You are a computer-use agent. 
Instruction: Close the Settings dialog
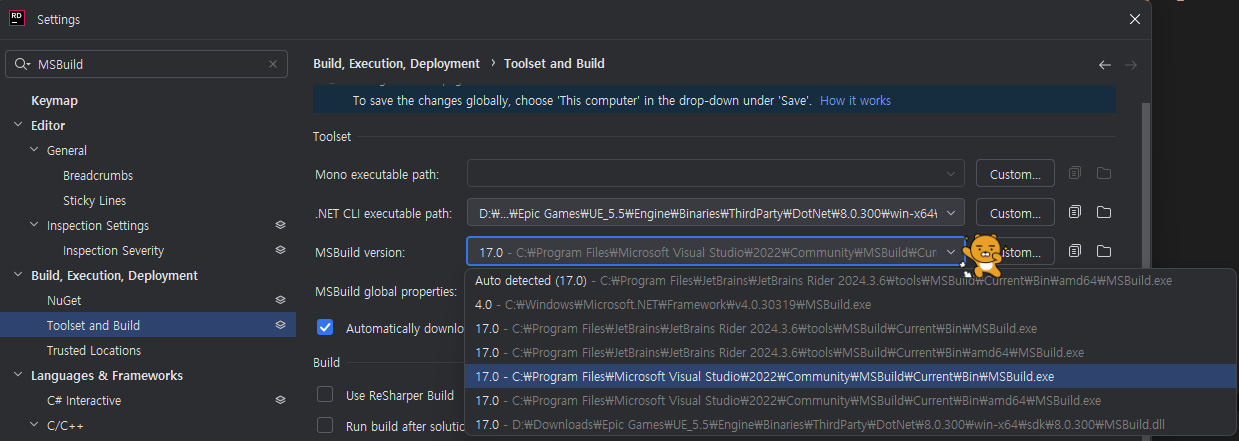[1134, 19]
